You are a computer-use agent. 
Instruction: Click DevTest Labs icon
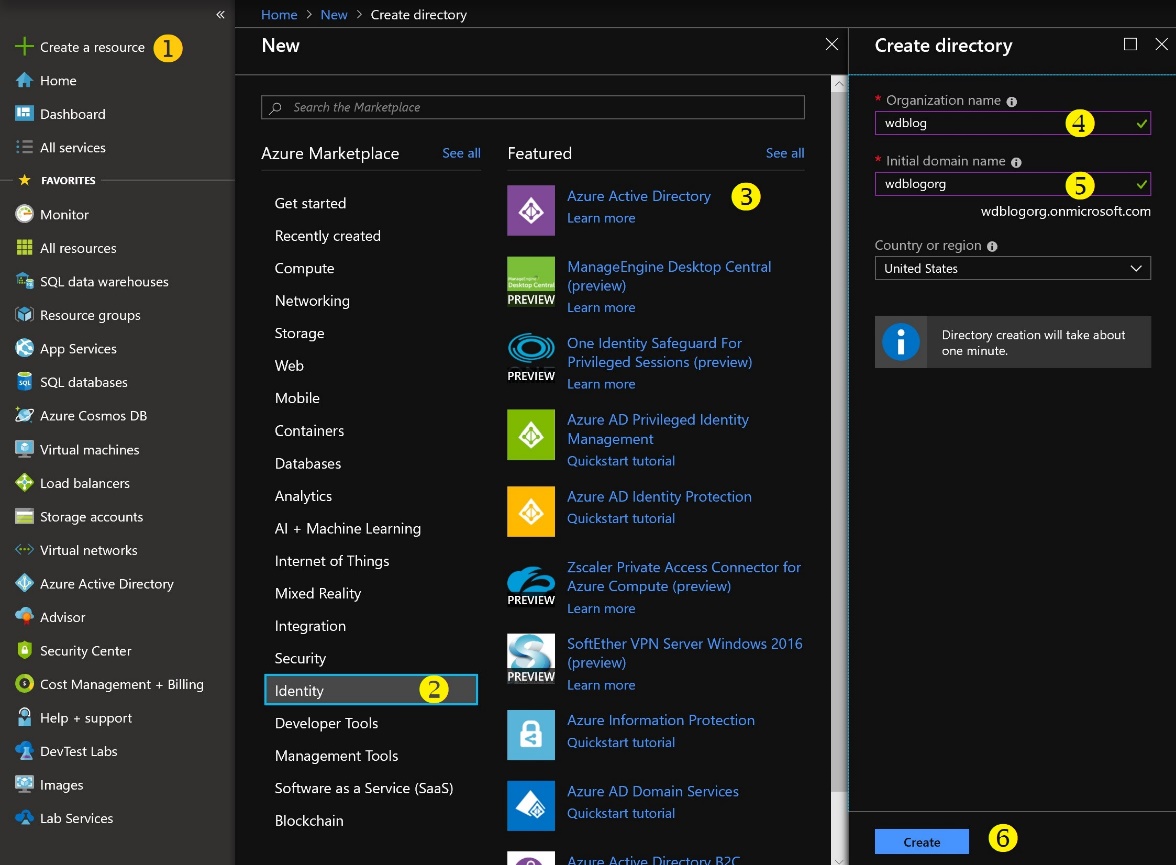tap(24, 751)
